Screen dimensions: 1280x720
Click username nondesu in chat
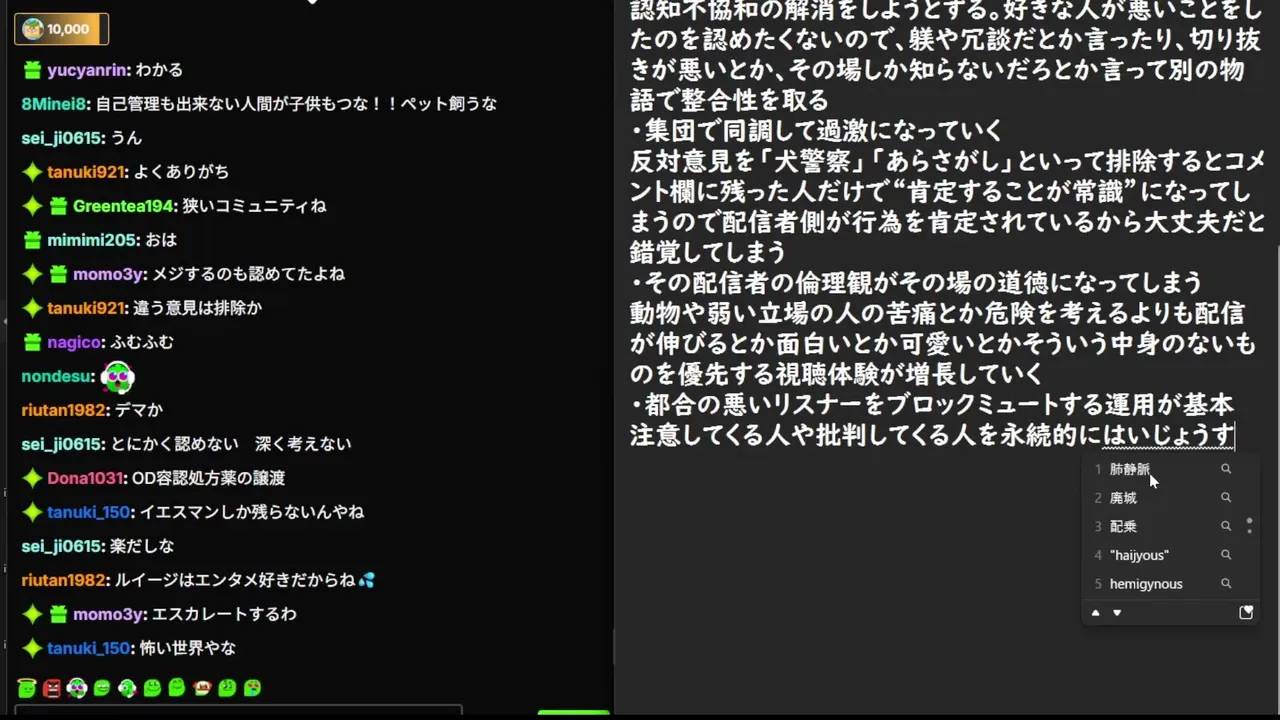pos(57,377)
